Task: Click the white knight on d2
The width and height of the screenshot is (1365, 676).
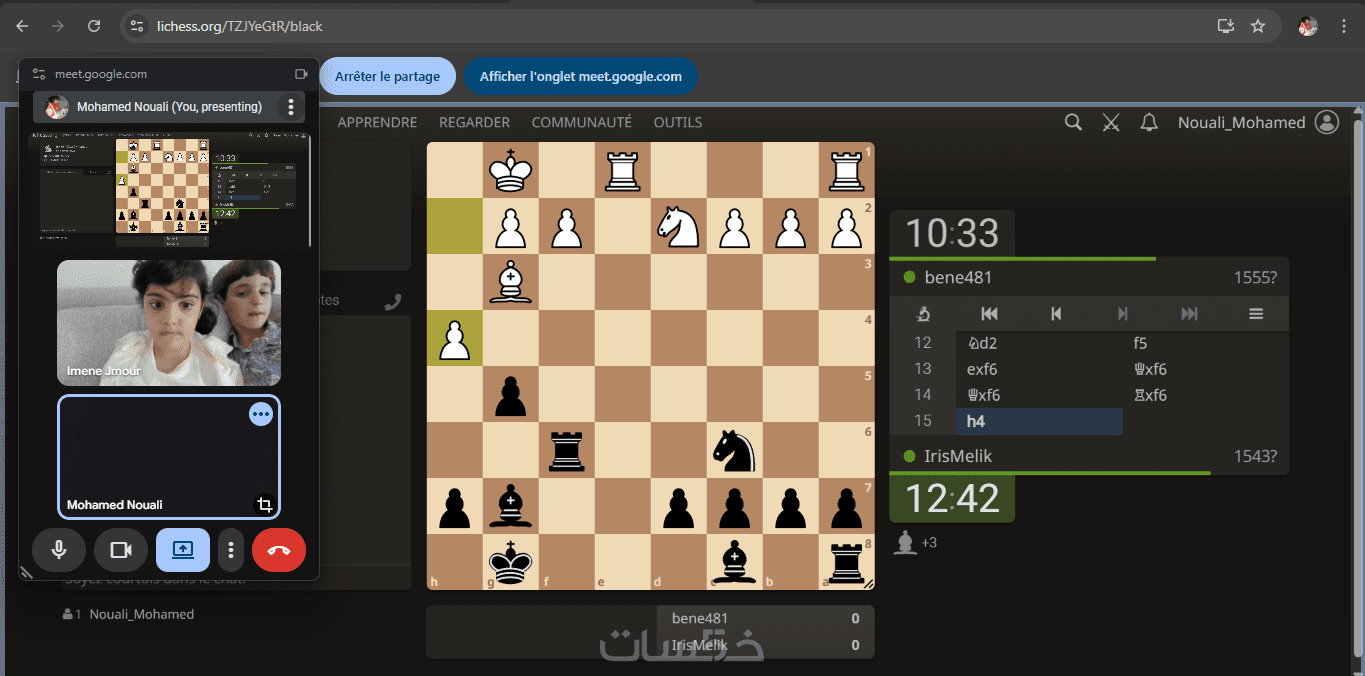Action: (679, 226)
